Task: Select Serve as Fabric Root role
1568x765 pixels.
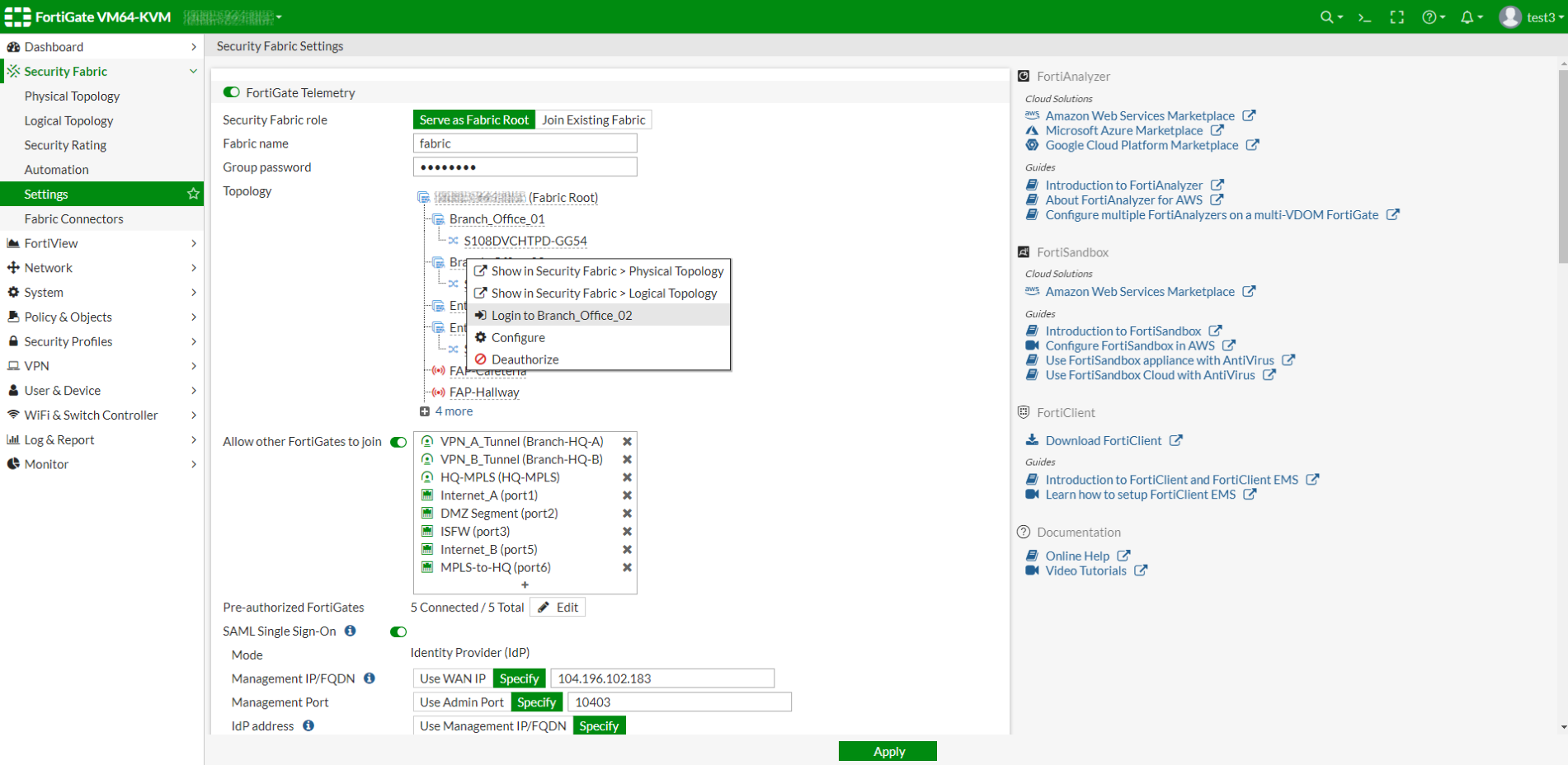Action: pos(474,120)
